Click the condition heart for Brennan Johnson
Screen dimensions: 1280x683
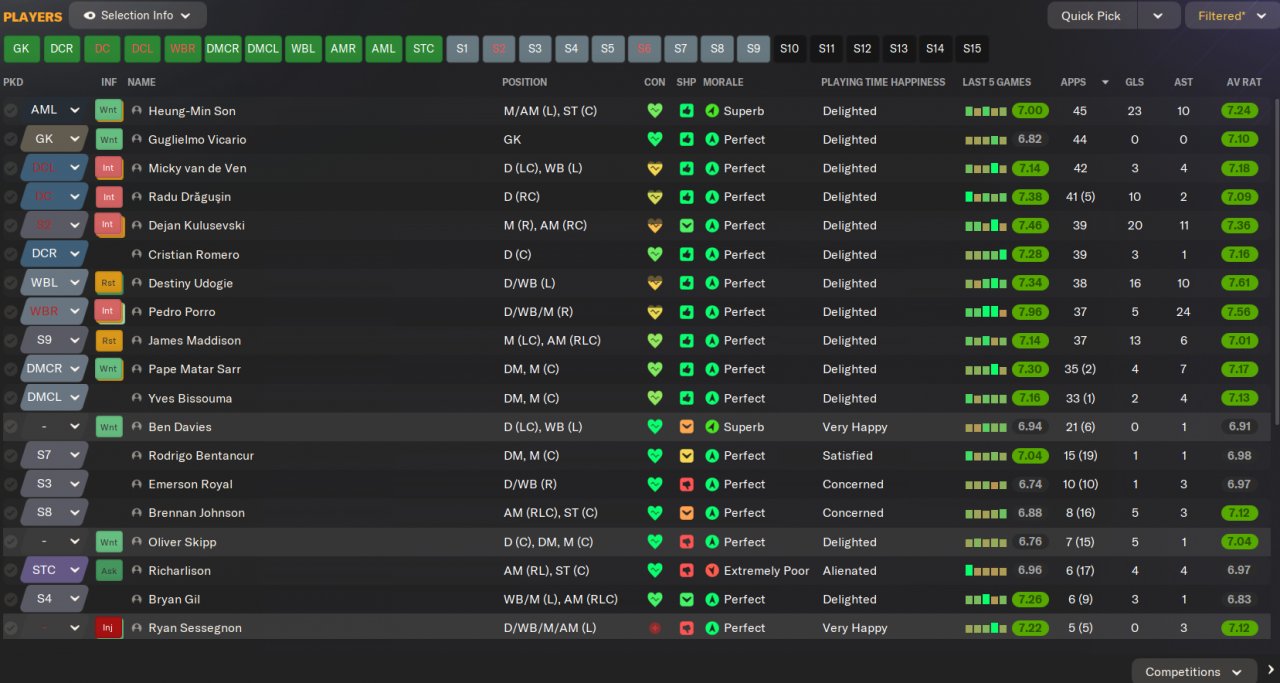click(655, 513)
